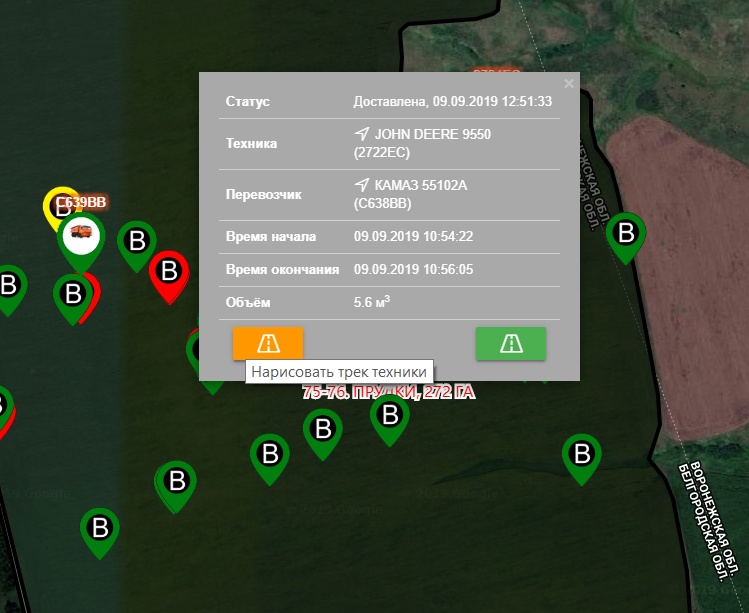Click the 'Объём' row label

click(x=248, y=302)
